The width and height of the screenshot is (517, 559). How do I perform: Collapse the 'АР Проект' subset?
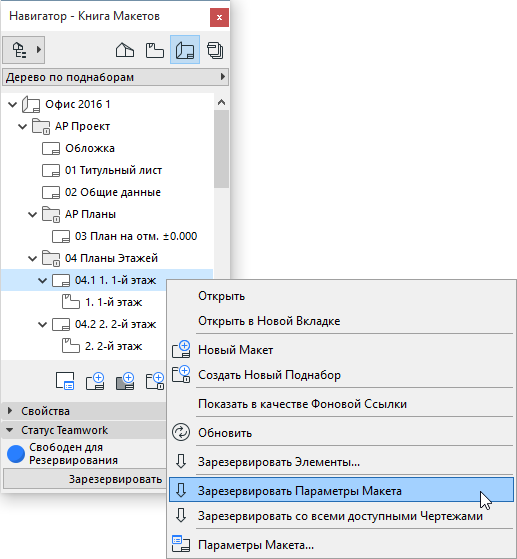coord(22,127)
